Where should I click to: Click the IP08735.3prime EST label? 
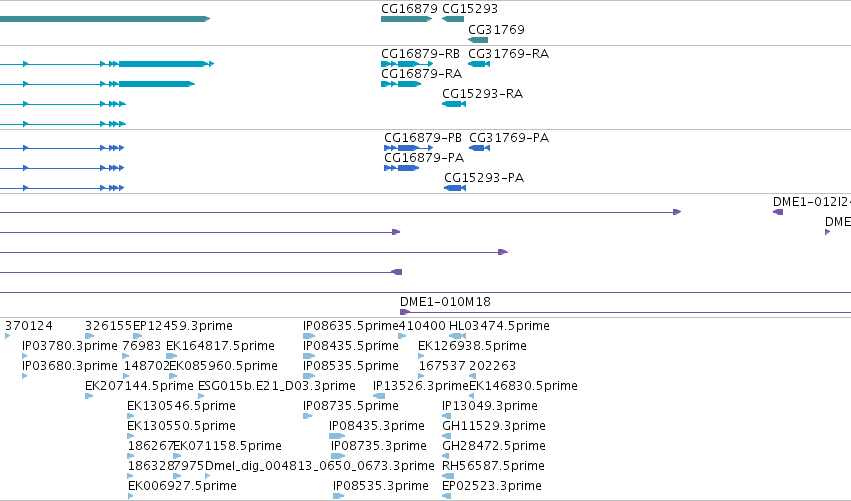click(379, 446)
